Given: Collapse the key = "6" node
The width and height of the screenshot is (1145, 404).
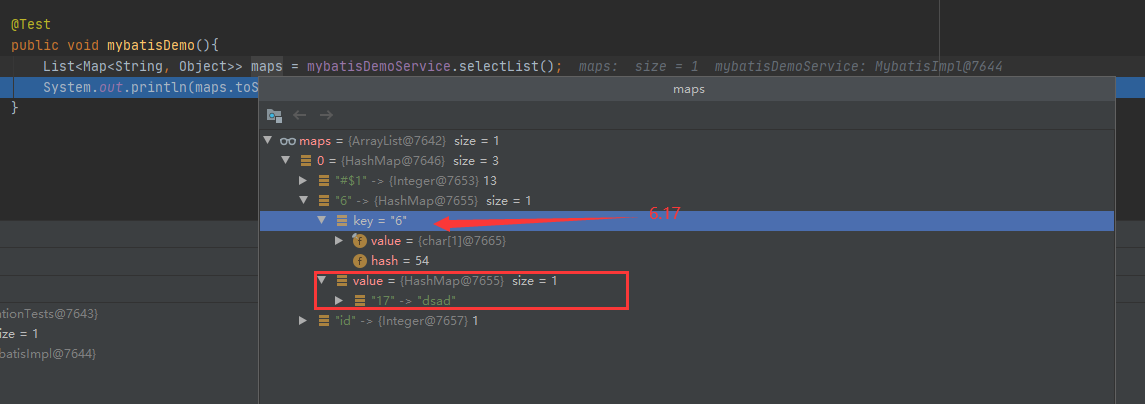Looking at the screenshot, I should point(321,220).
